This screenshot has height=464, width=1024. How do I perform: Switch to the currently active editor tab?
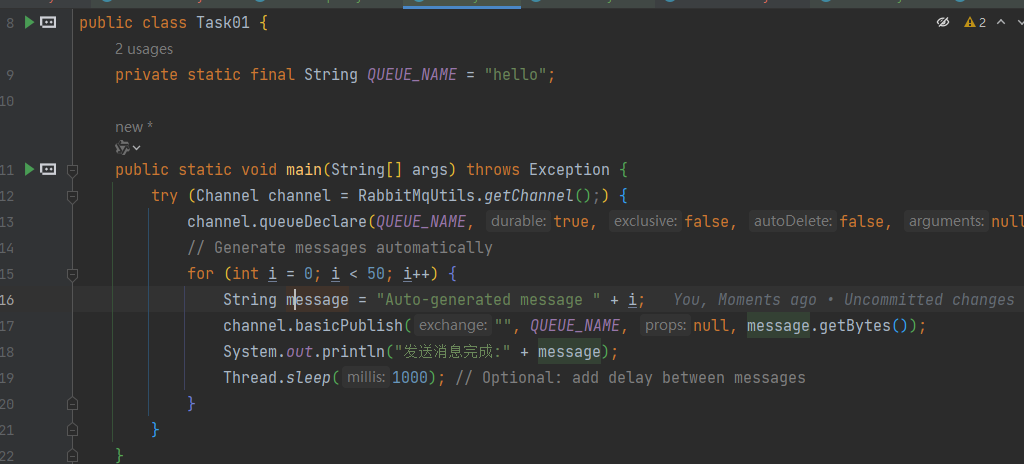pyautogui.click(x=461, y=3)
